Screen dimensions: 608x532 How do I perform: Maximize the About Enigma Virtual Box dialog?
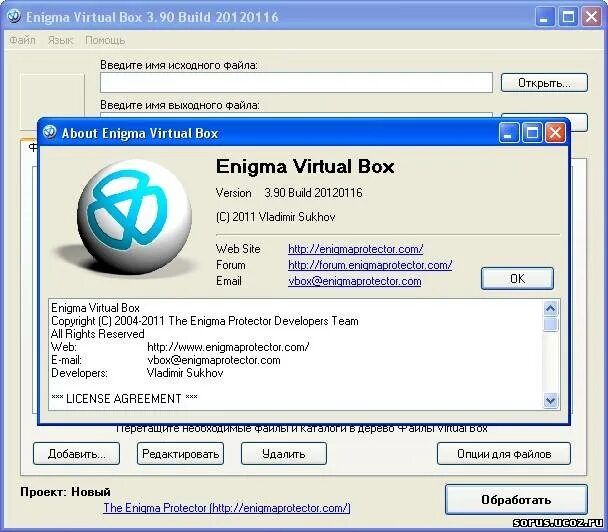[x=532, y=133]
